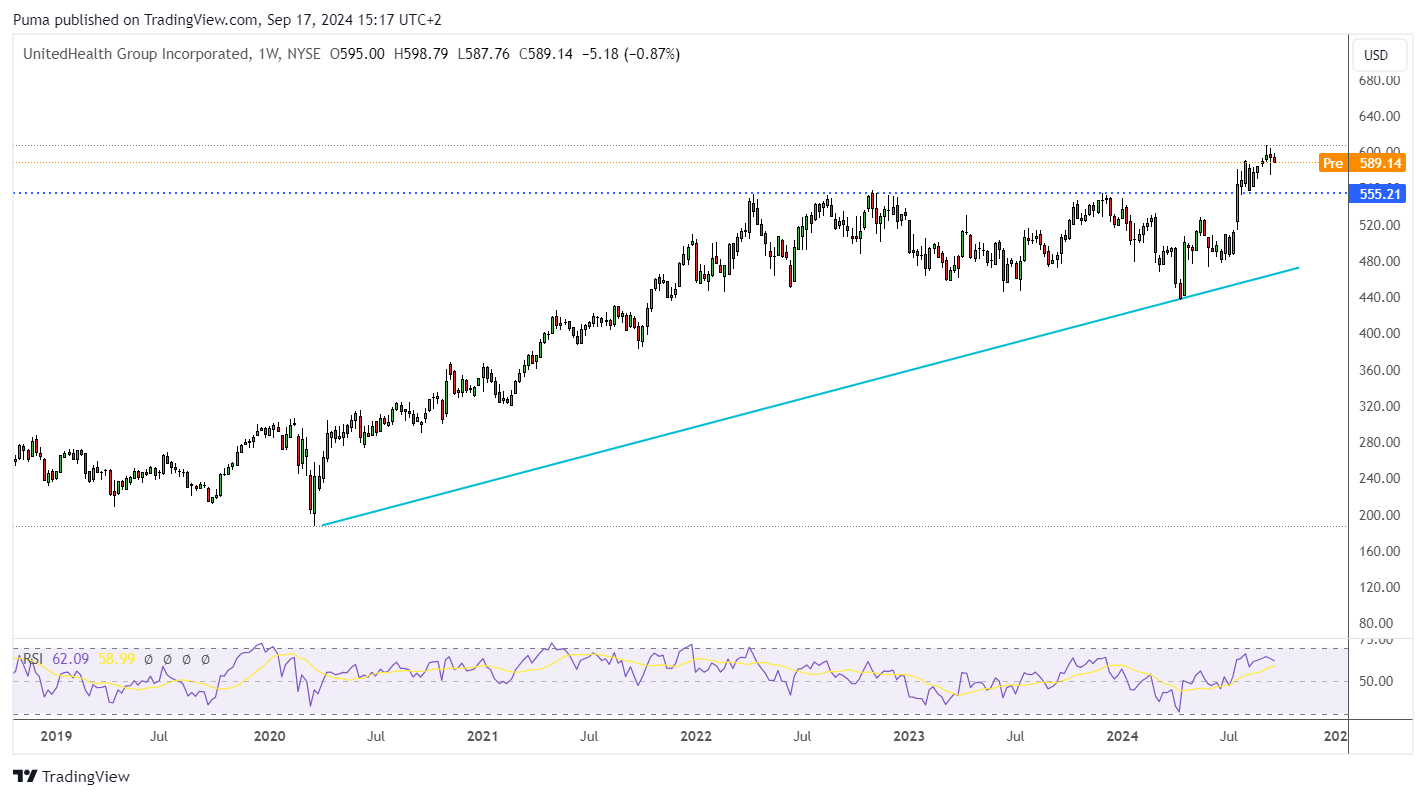Open the USD currency selector
The width and height of the screenshot is (1426, 798).
point(1376,55)
